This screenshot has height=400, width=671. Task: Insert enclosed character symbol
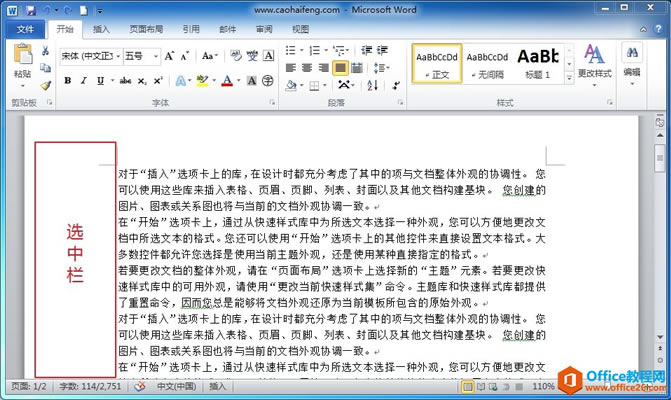[268, 80]
